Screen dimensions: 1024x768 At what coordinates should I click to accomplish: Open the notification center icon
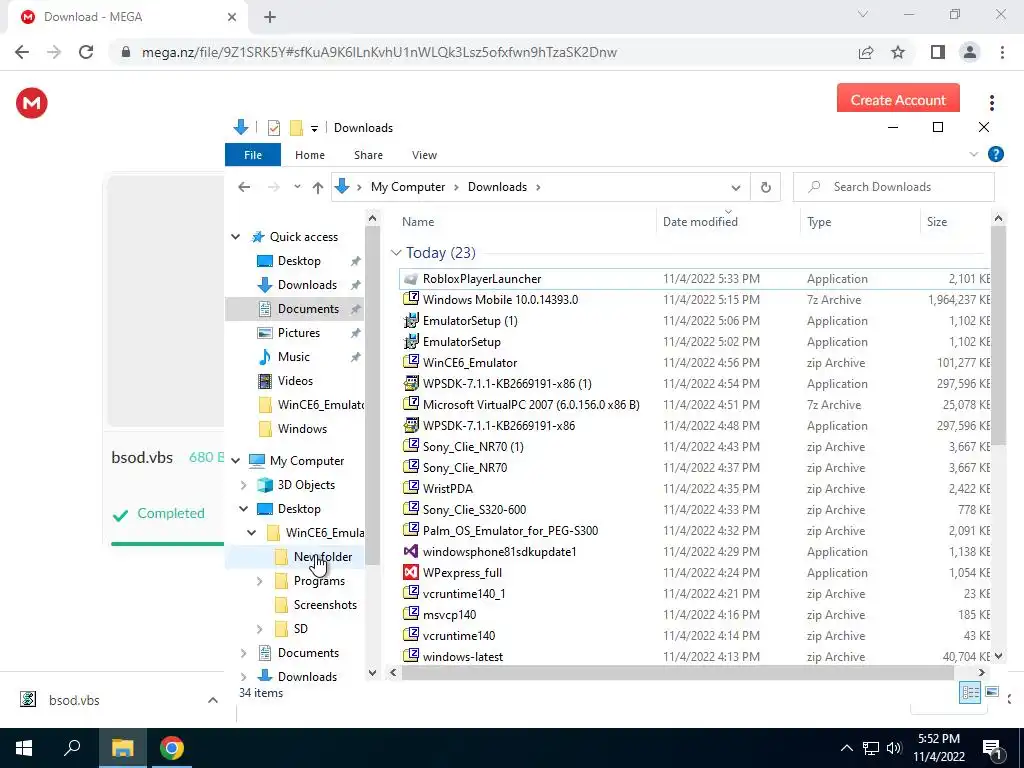tap(992, 748)
